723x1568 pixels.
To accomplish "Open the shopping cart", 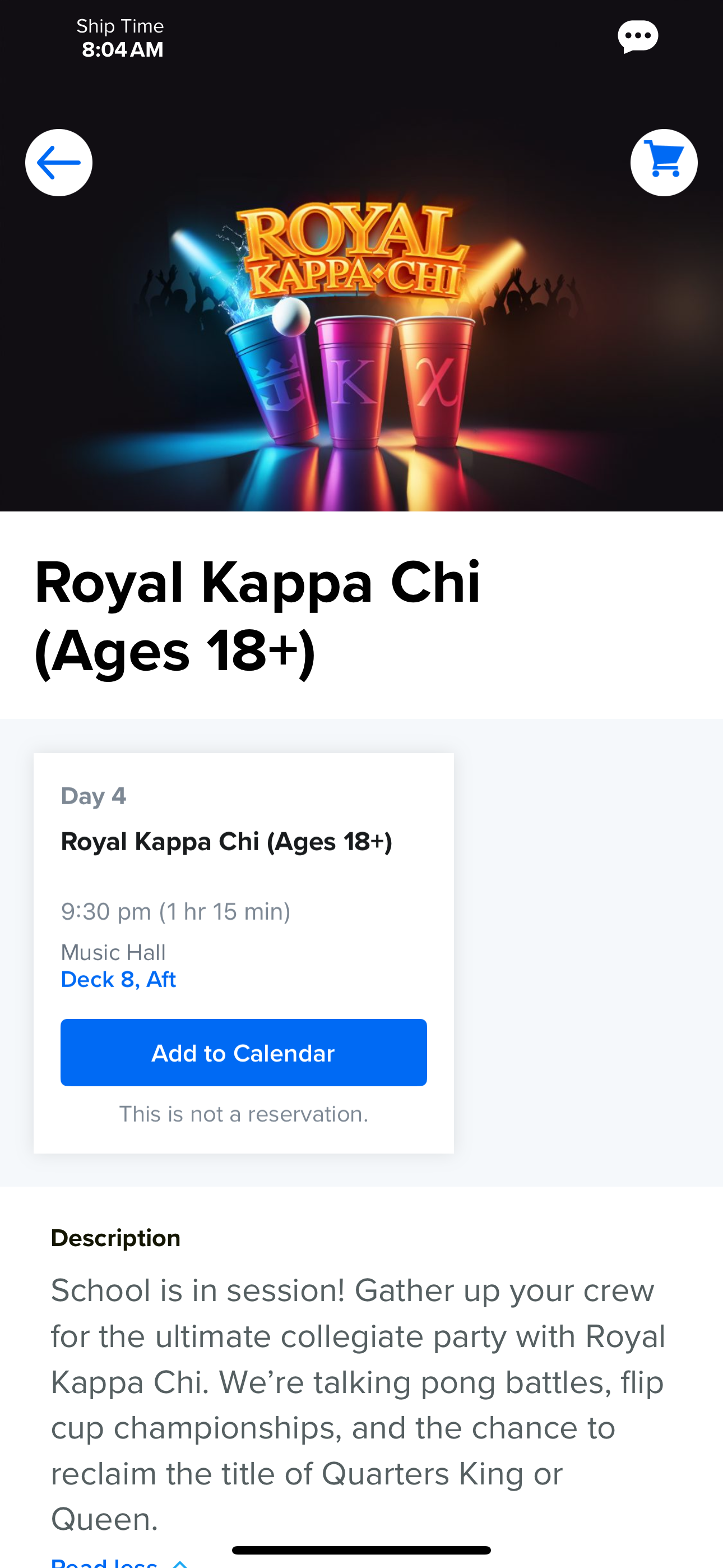I will click(x=664, y=163).
